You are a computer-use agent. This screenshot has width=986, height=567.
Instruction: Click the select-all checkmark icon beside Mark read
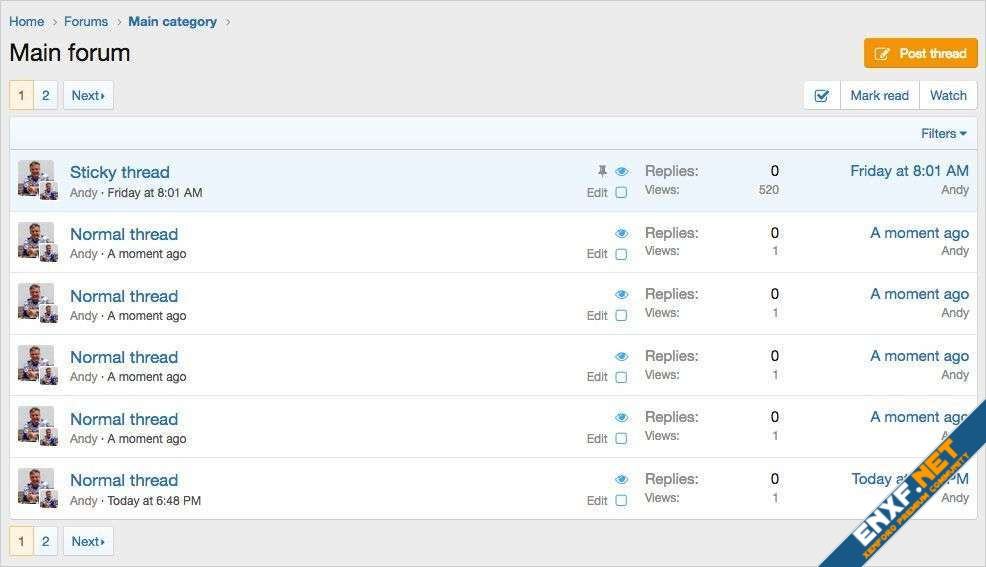(822, 96)
